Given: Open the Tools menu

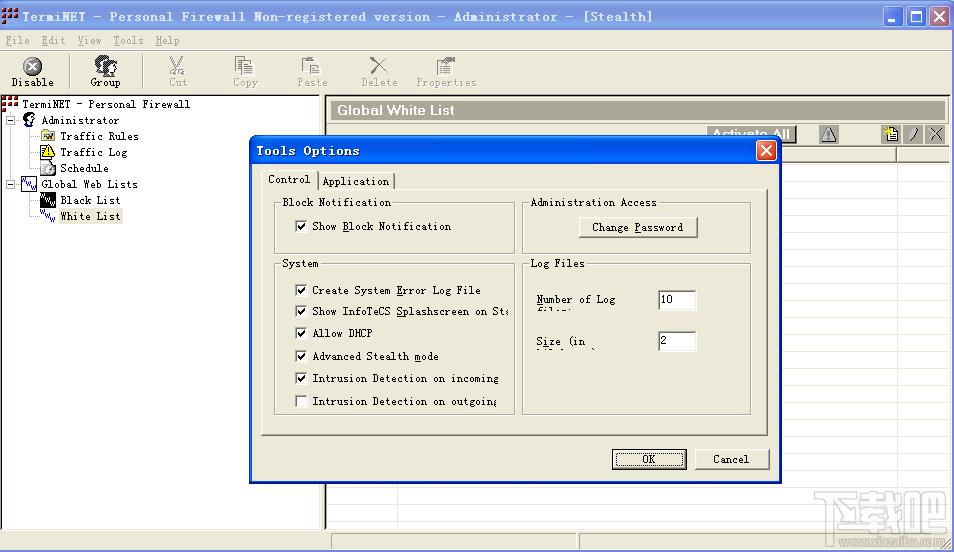Looking at the screenshot, I should [128, 41].
